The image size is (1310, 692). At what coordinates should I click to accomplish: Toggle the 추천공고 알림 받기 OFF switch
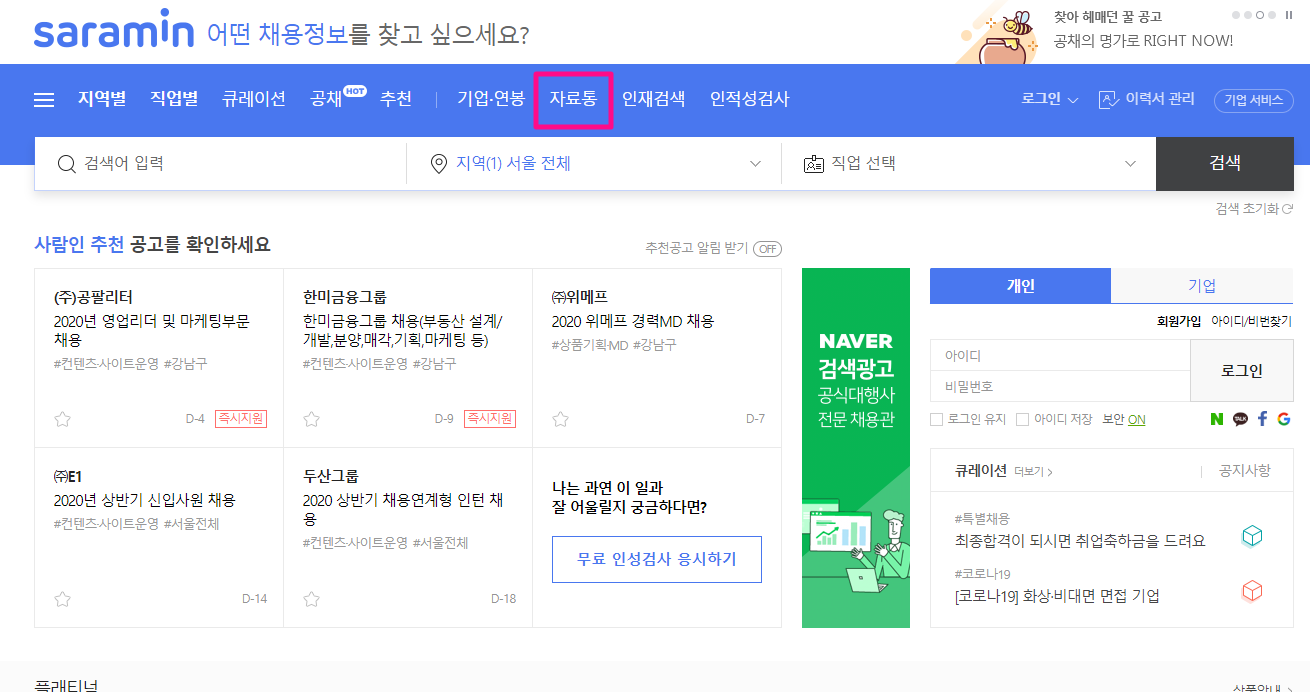(768, 249)
